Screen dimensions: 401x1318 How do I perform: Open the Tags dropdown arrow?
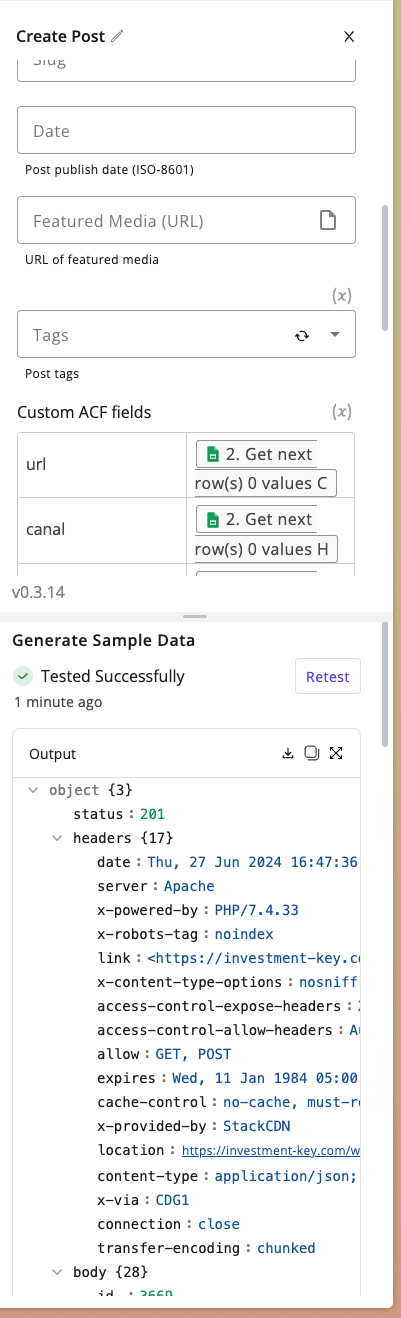point(335,336)
